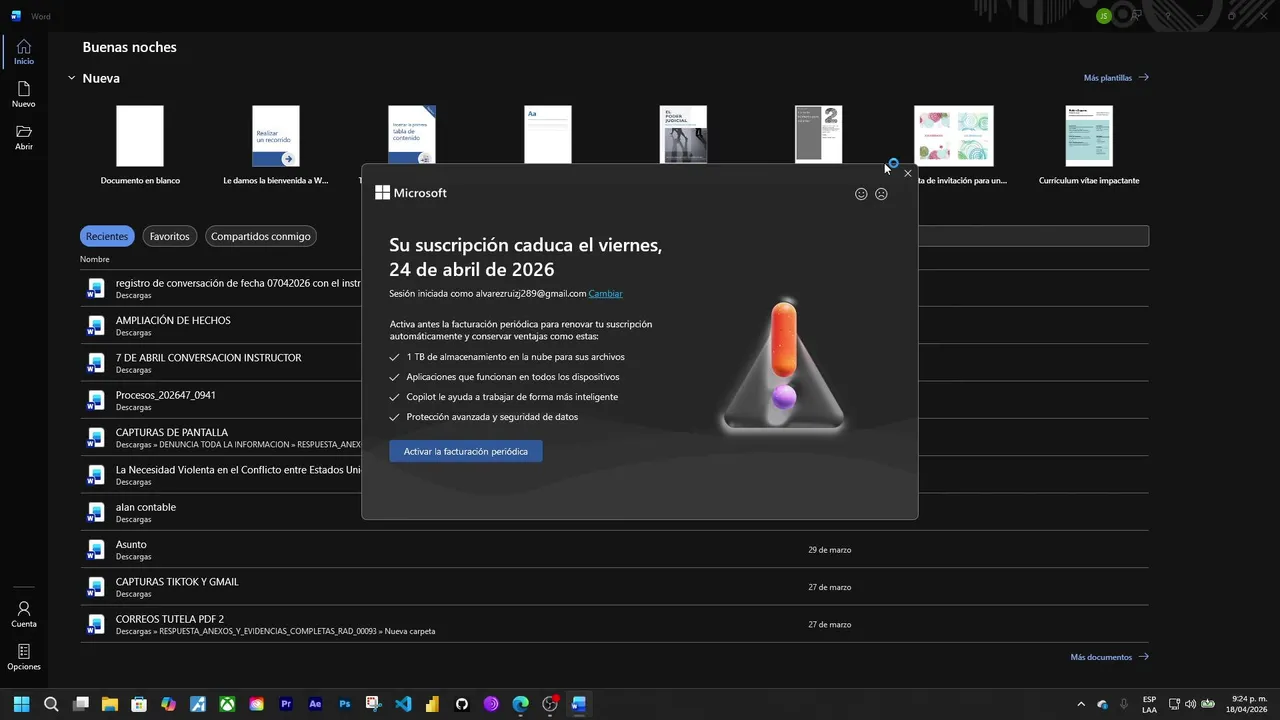Image resolution: width=1280 pixels, height=720 pixels.
Task: Select the tabla de contenido template thumbnail
Action: (x=412, y=134)
